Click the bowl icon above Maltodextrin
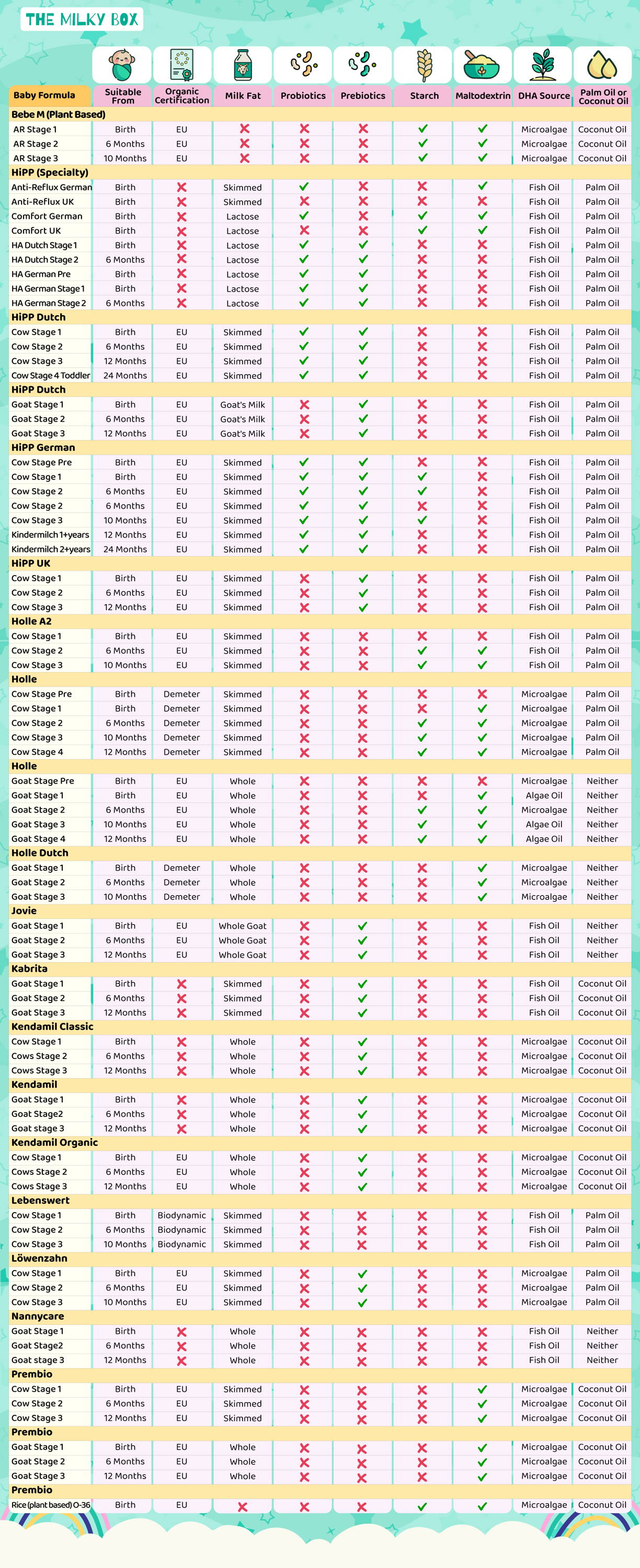 pos(481,64)
